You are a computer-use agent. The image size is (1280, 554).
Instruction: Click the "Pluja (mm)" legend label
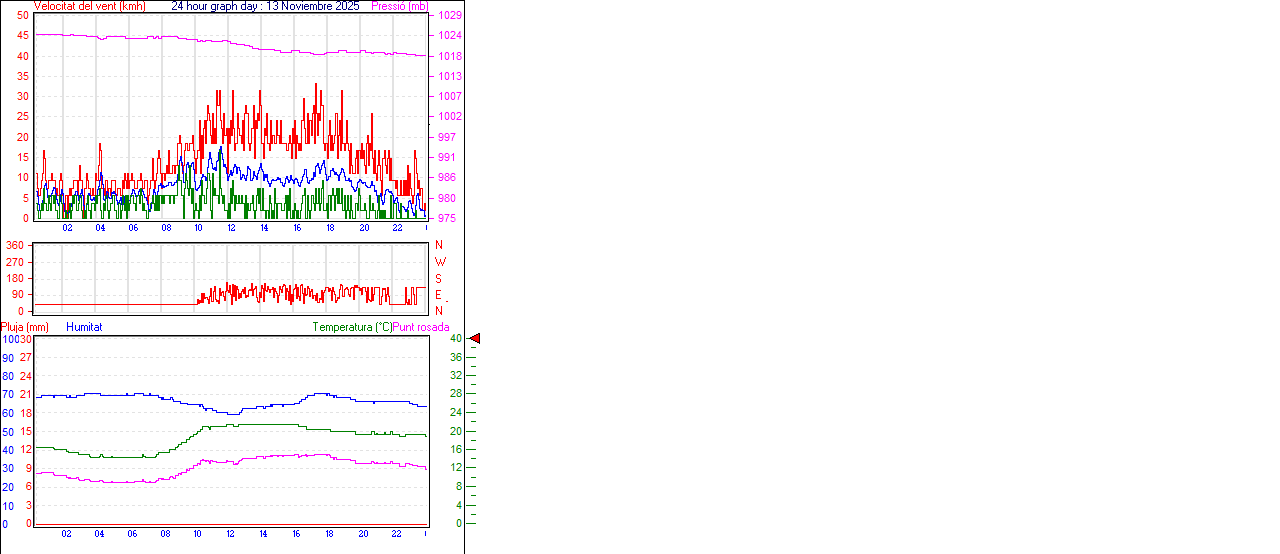click(x=25, y=327)
